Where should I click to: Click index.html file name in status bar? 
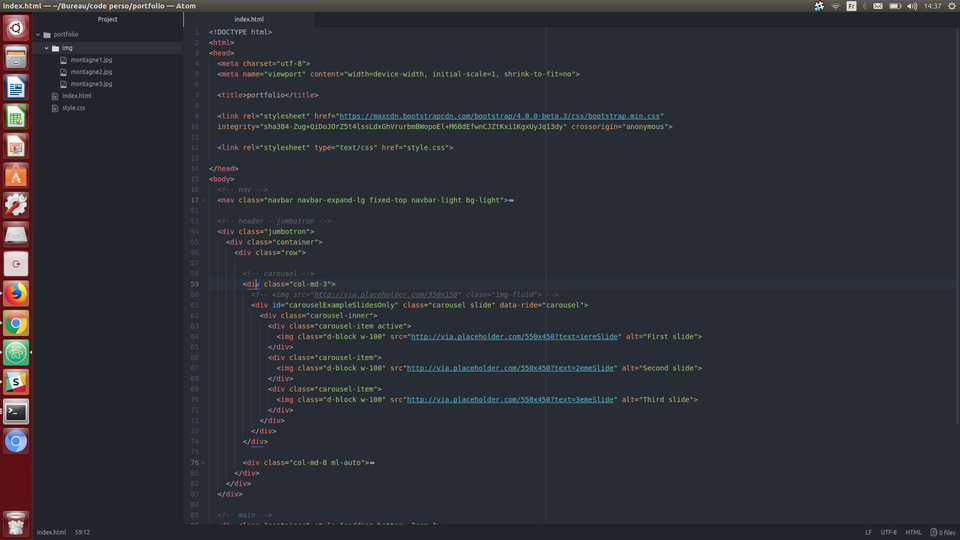51,533
